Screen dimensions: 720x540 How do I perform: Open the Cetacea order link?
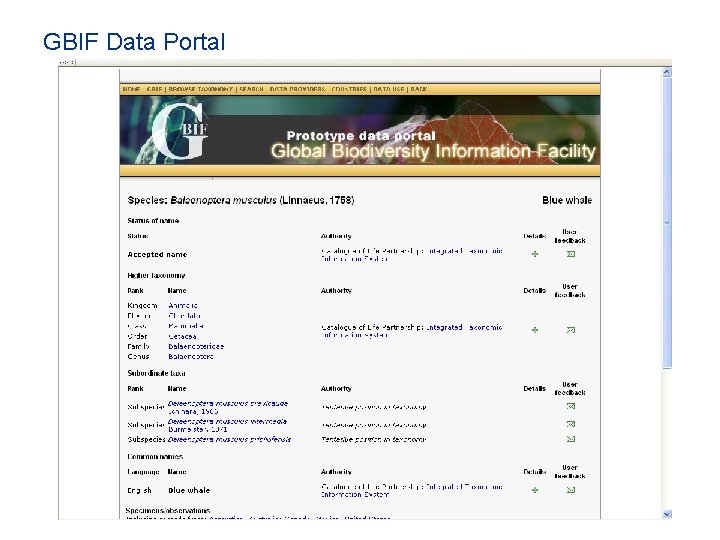182,336
